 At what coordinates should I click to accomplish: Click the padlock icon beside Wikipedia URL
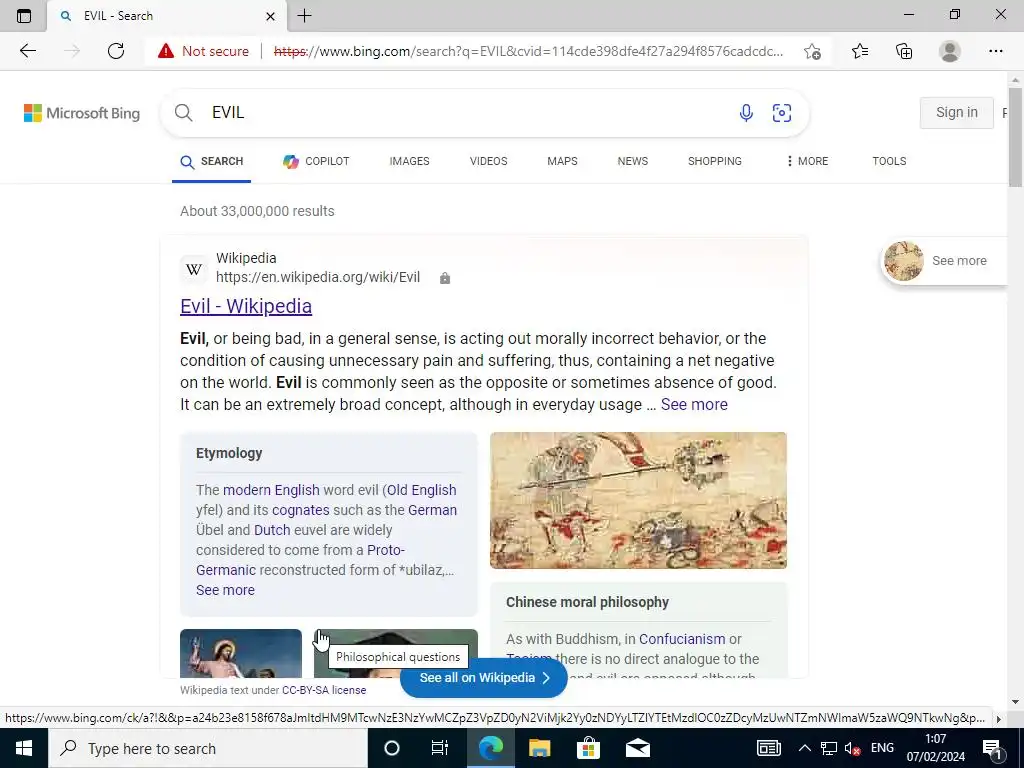(x=445, y=278)
